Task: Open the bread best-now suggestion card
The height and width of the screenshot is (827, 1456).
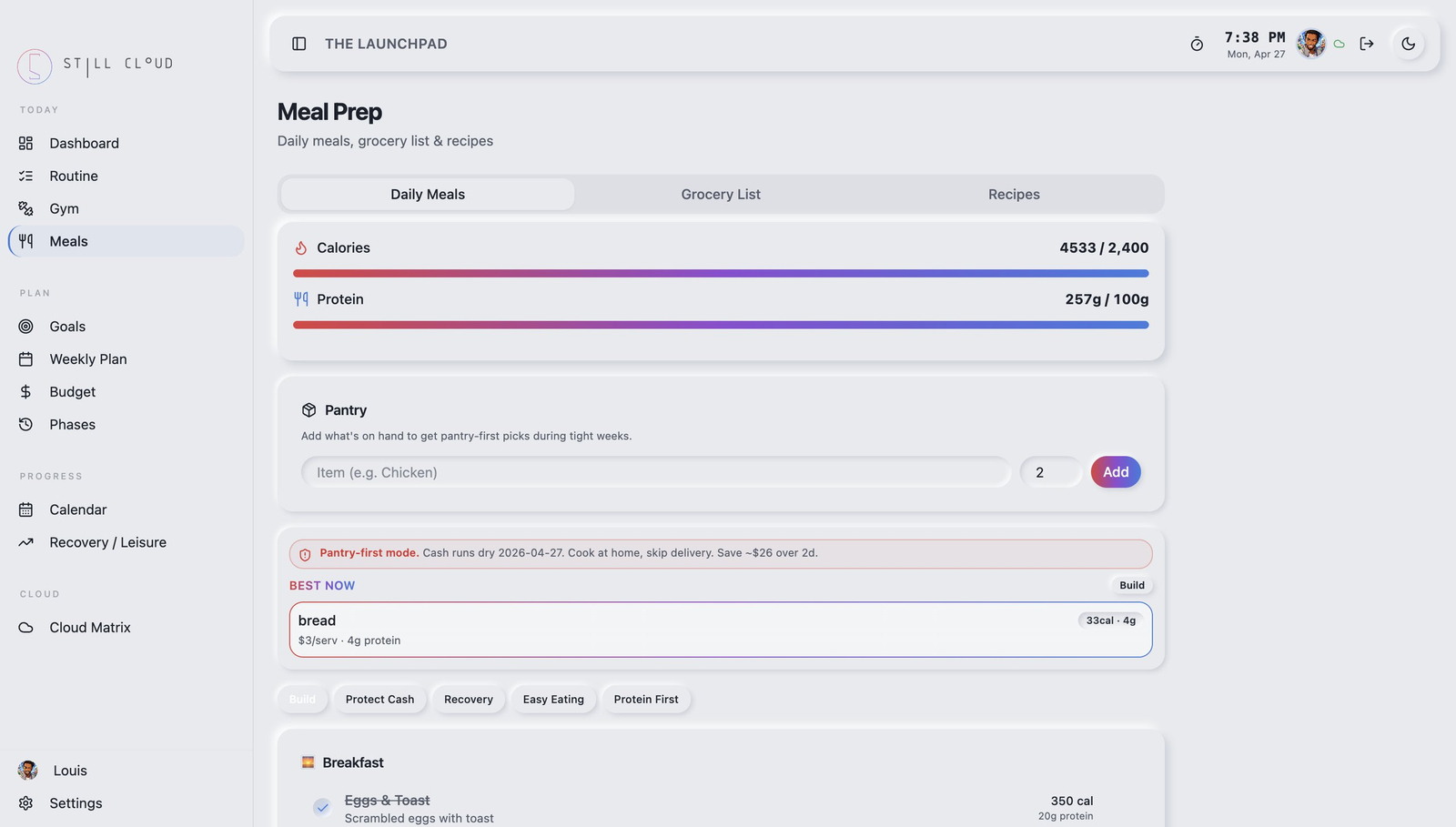Action: coord(720,630)
